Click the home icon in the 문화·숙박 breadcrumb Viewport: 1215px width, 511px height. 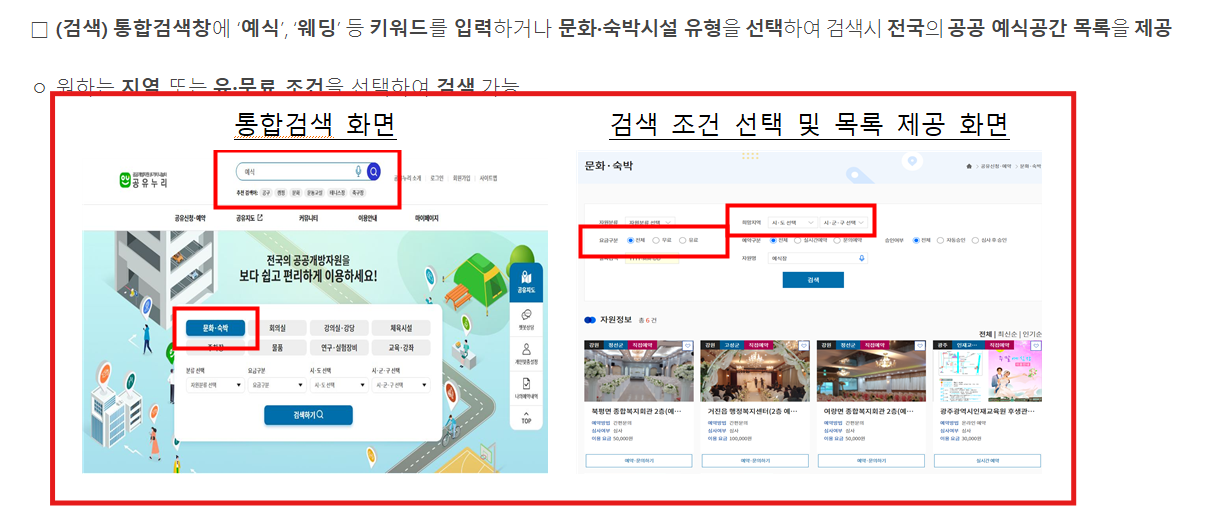click(x=969, y=166)
